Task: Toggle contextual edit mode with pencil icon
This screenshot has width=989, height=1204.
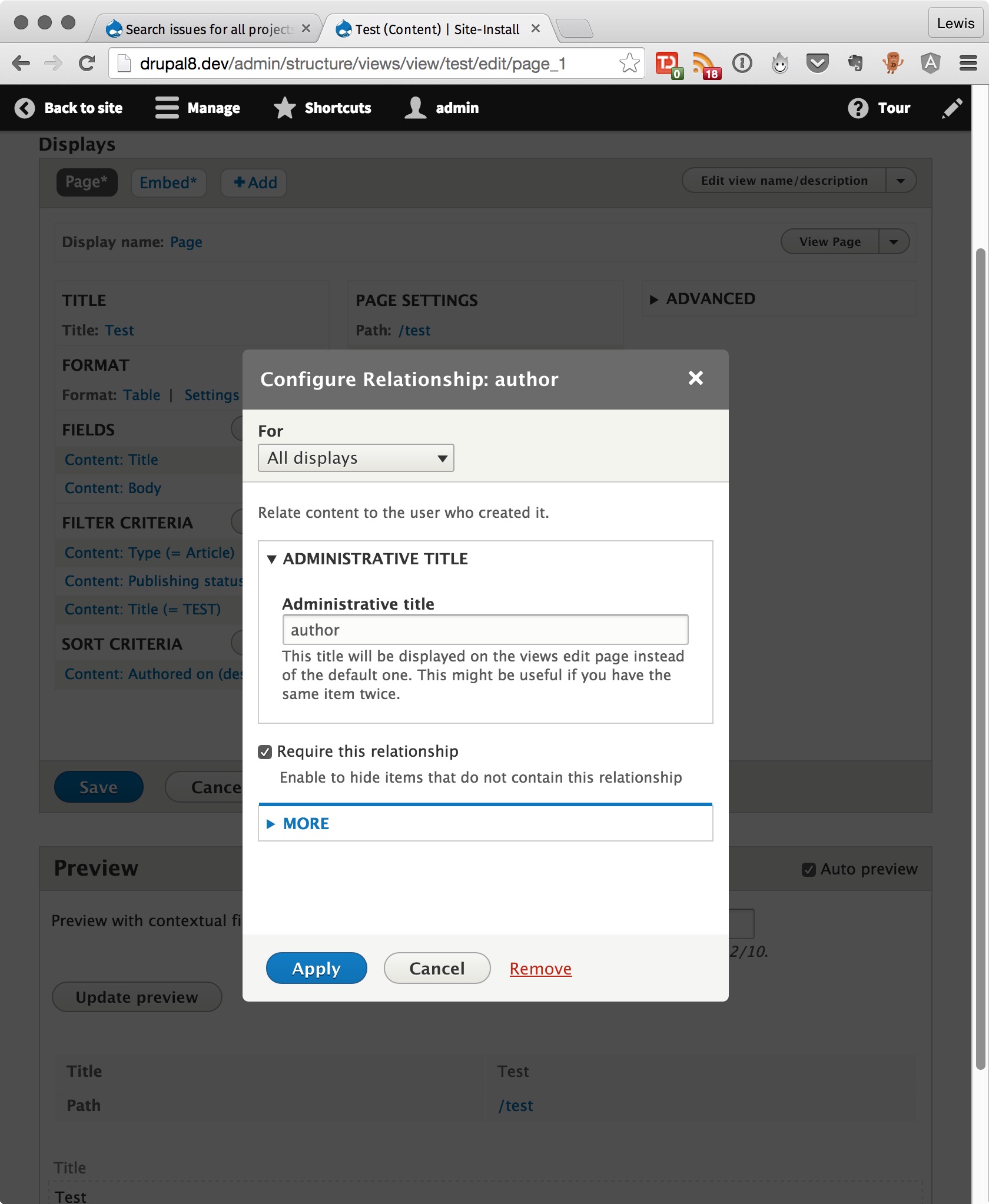Action: [x=953, y=108]
